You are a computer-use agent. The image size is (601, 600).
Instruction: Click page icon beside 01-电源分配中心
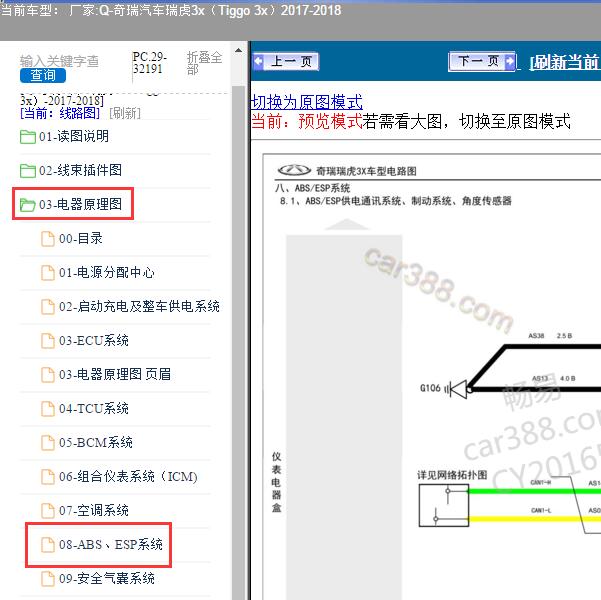[48, 273]
